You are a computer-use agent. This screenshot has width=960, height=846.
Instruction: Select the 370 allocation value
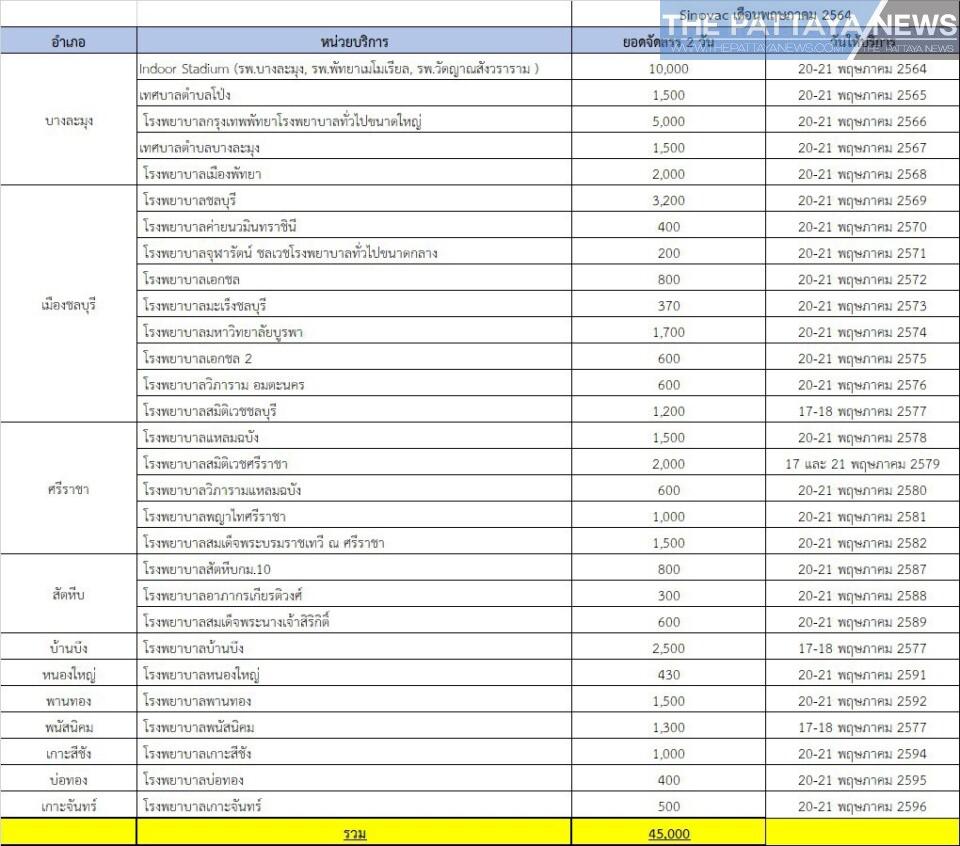click(669, 305)
